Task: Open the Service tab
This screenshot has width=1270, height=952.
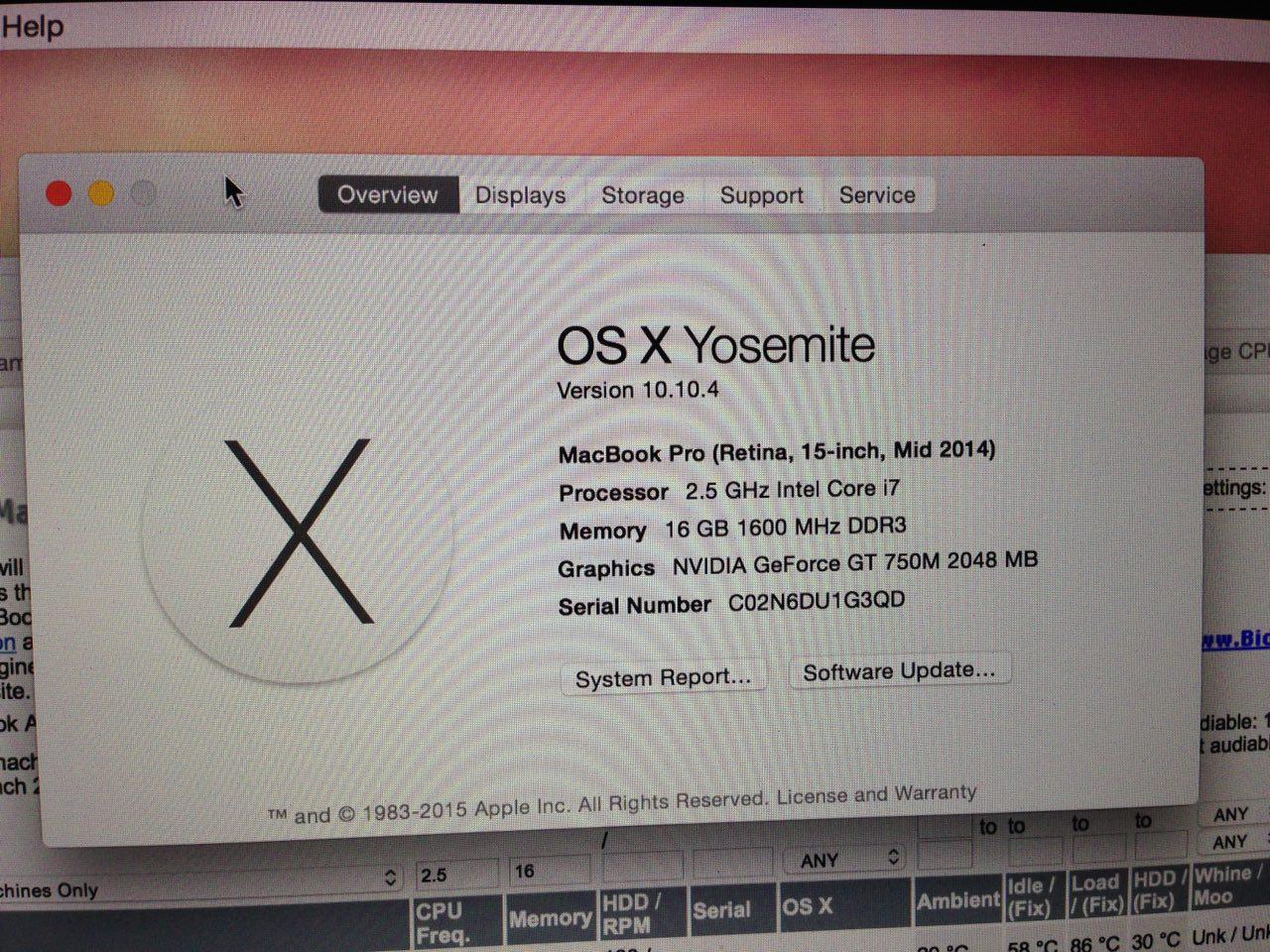Action: point(877,195)
